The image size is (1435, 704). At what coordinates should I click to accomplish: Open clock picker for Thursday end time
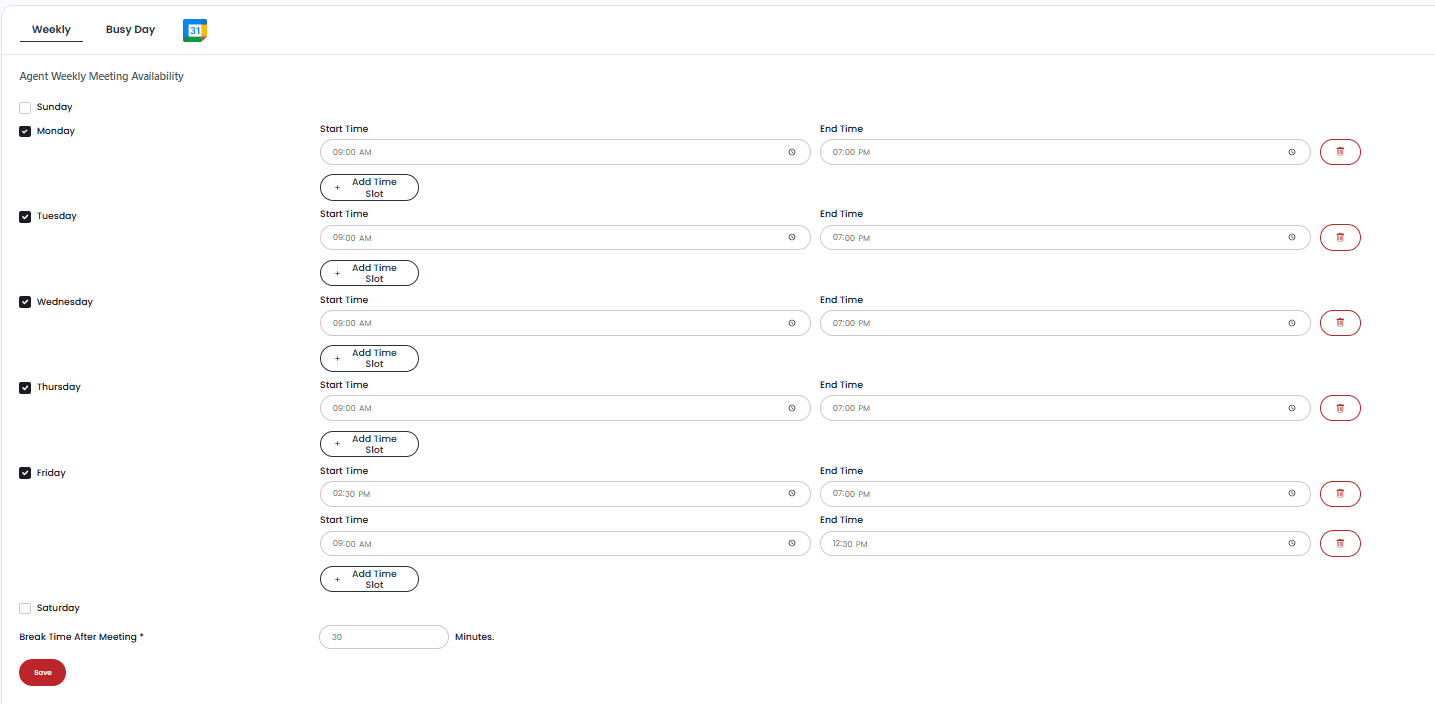tap(1291, 408)
